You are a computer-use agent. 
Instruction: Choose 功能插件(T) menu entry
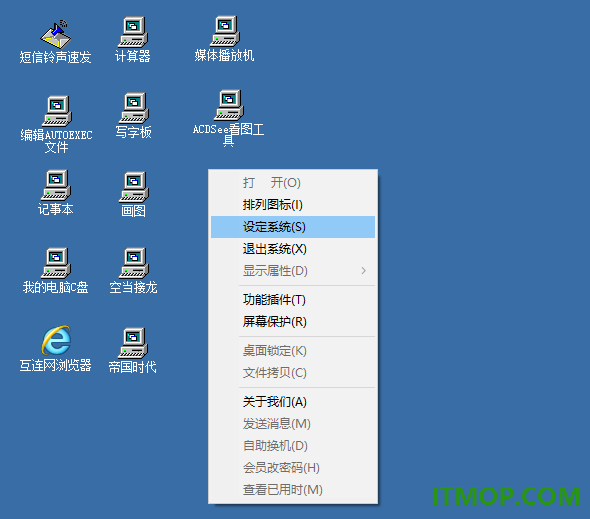coord(293,300)
